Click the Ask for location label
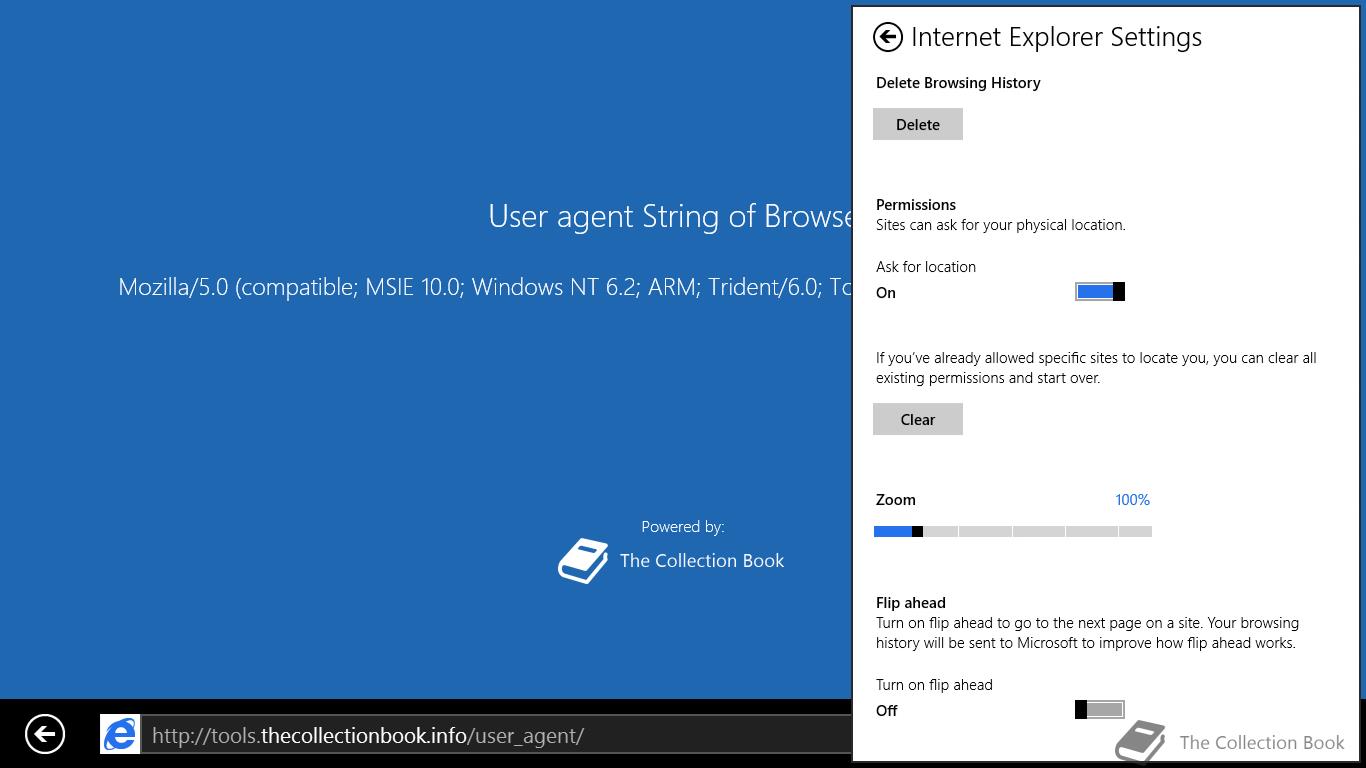The image size is (1366, 768). [926, 267]
